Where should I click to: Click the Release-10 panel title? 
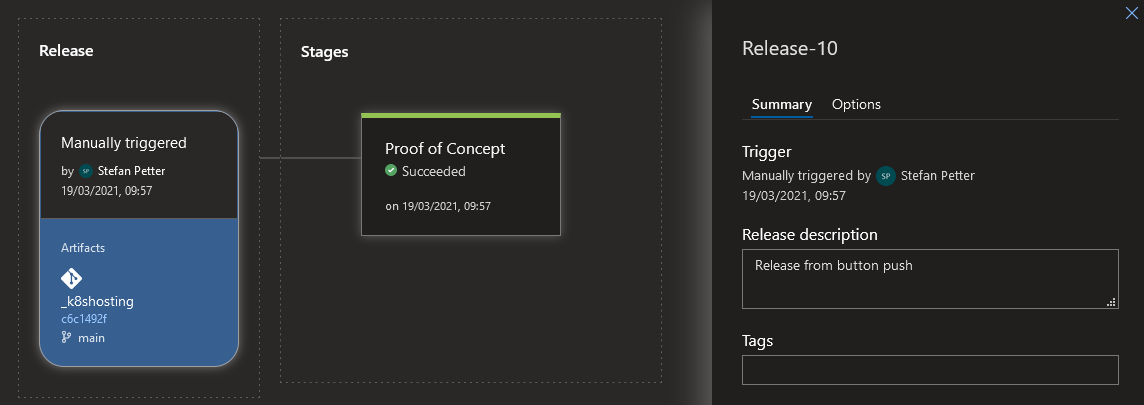[789, 49]
